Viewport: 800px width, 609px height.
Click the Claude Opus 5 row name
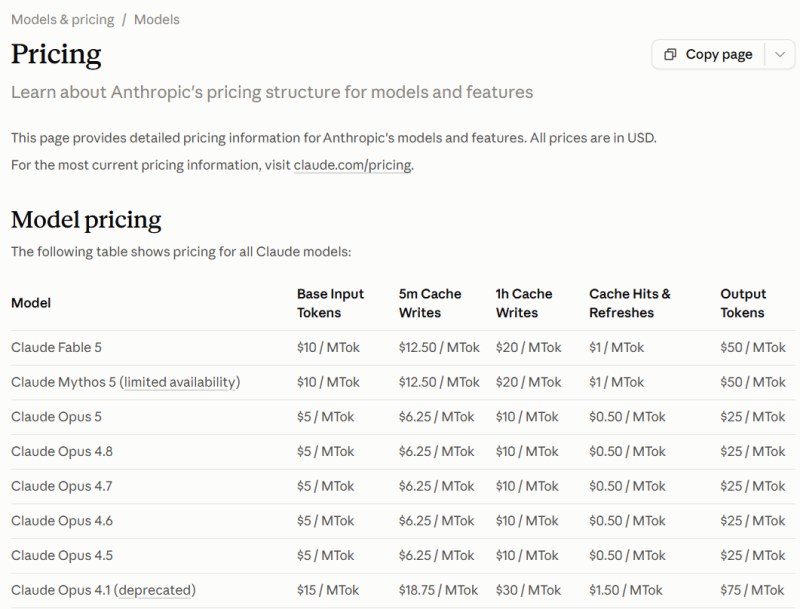(56, 417)
